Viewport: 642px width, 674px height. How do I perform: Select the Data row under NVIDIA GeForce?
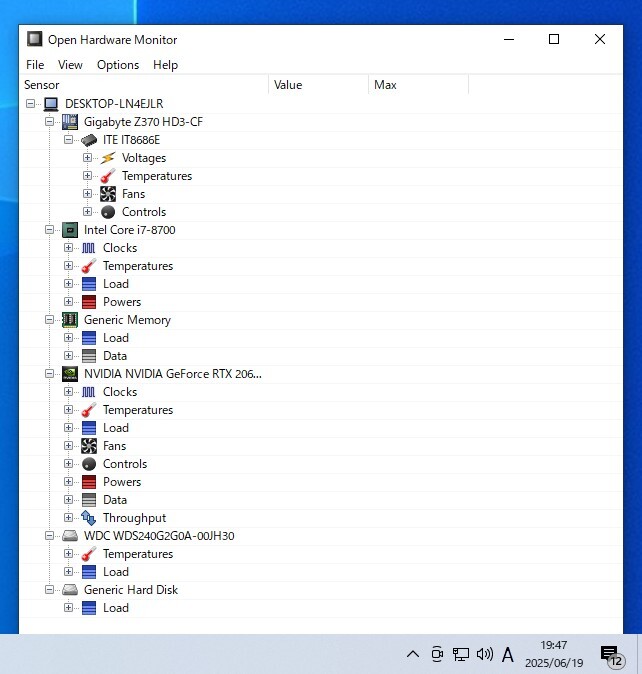pyautogui.click(x=321, y=500)
